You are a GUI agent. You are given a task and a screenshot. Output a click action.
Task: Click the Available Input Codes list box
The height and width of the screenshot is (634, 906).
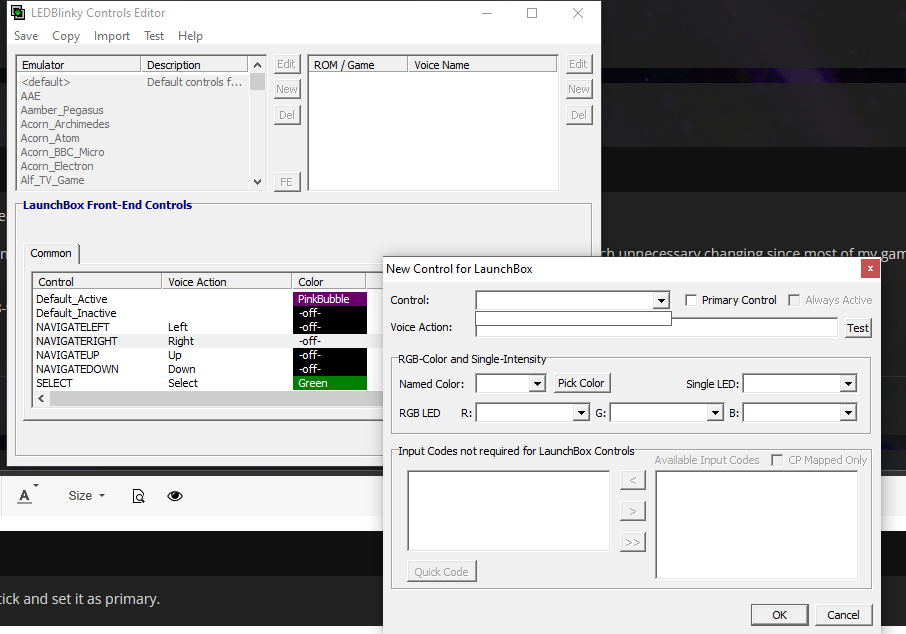tap(757, 524)
